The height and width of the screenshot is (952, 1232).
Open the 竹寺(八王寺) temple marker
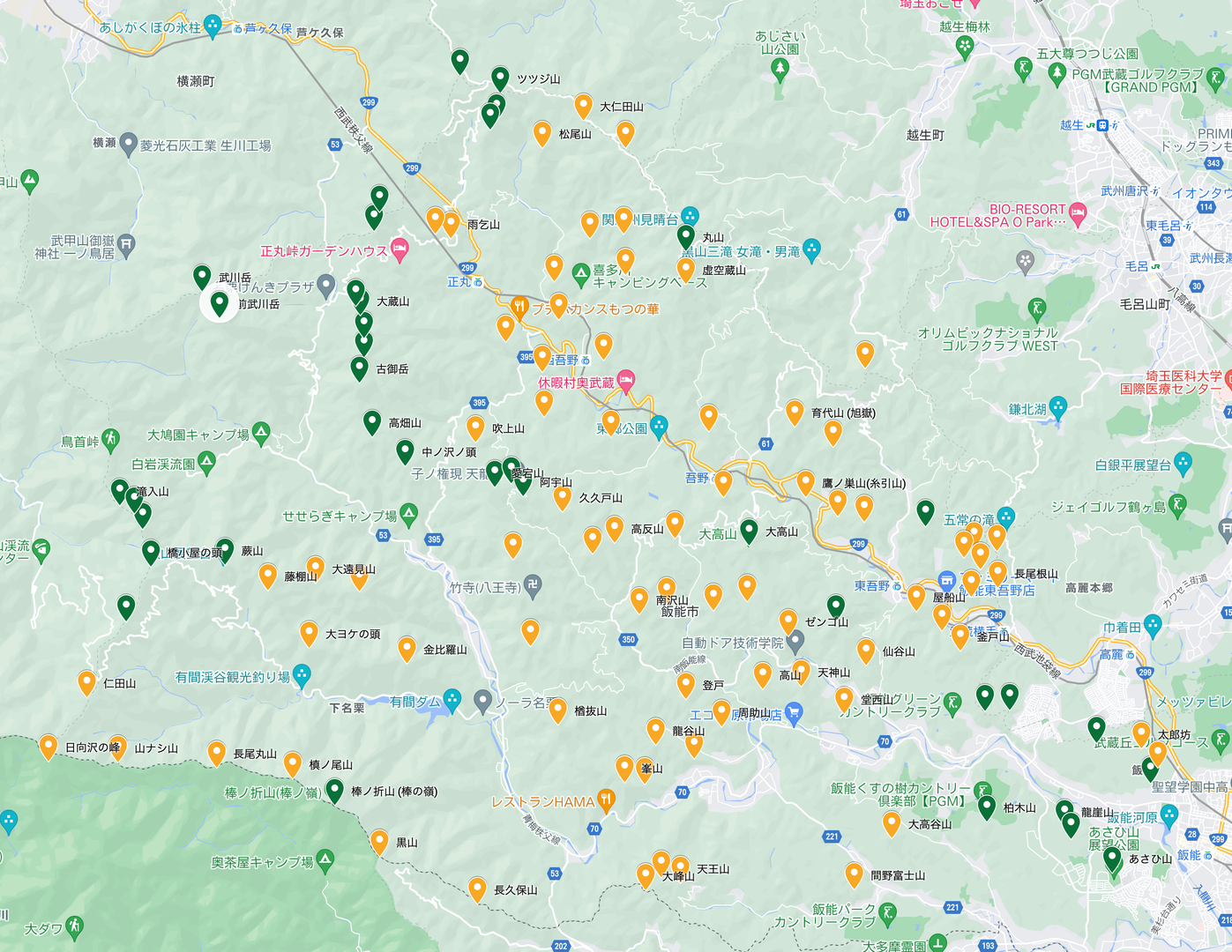[x=533, y=585]
